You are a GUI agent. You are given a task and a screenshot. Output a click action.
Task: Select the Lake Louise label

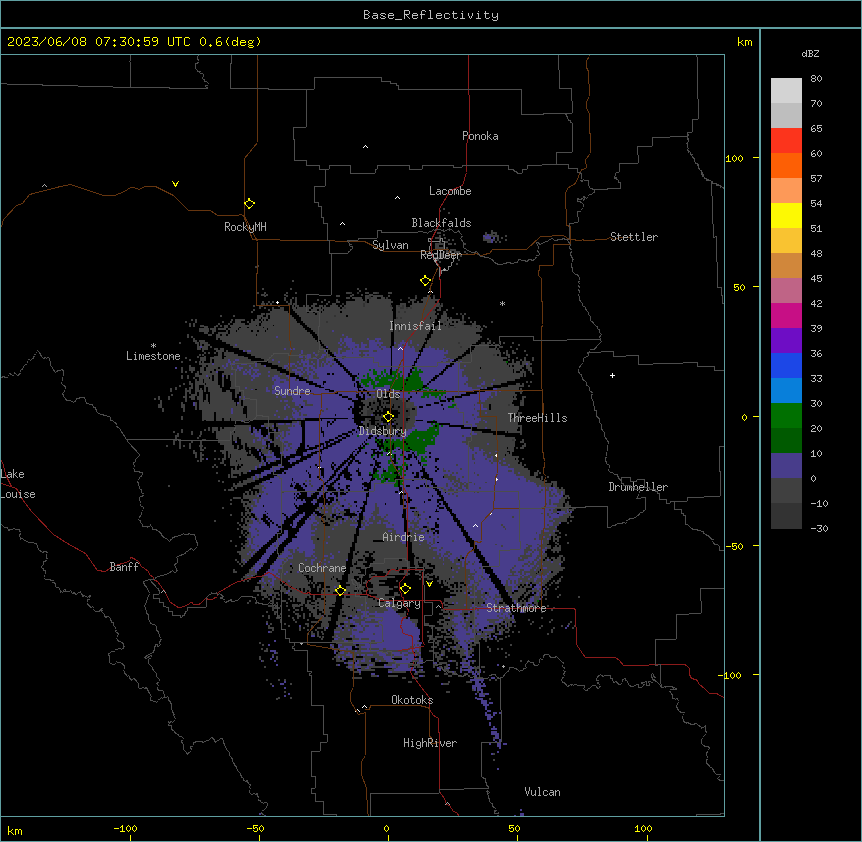click(18, 484)
